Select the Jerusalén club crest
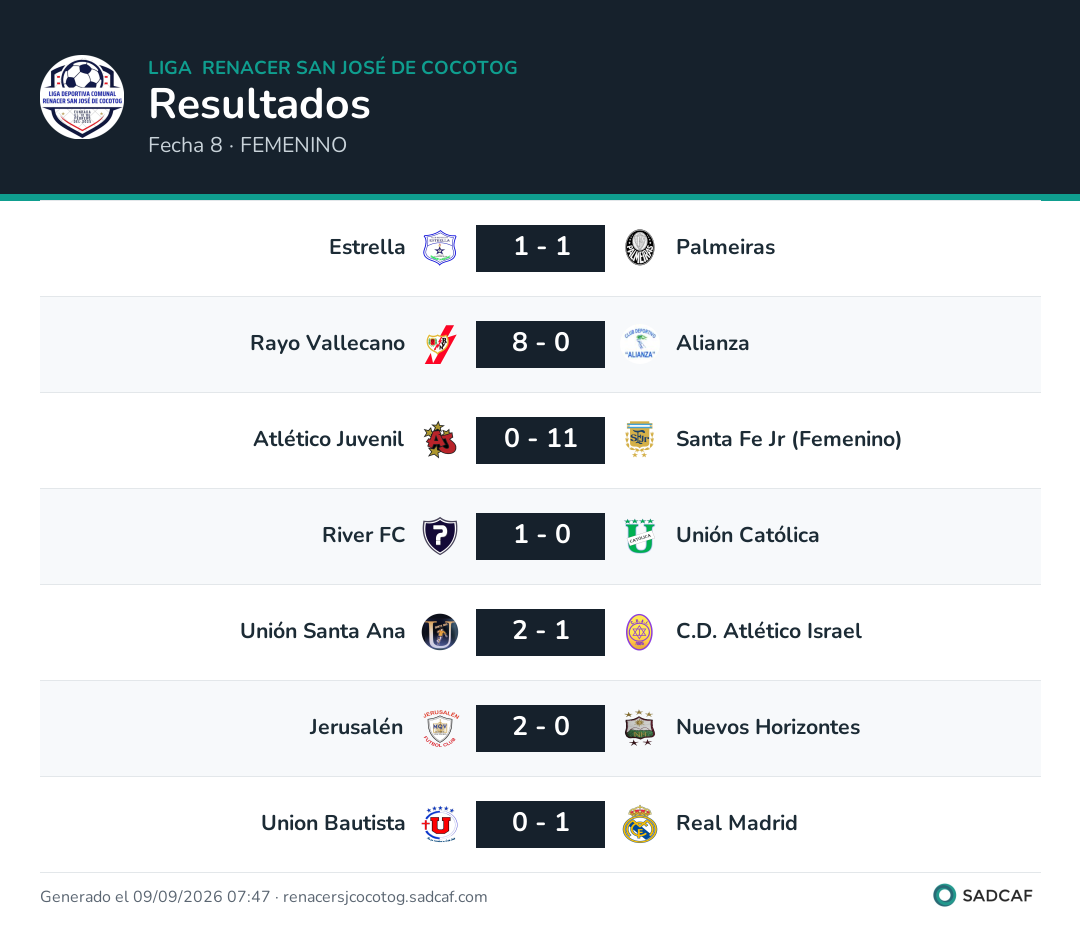The height and width of the screenshot is (948, 1080). pos(440,728)
